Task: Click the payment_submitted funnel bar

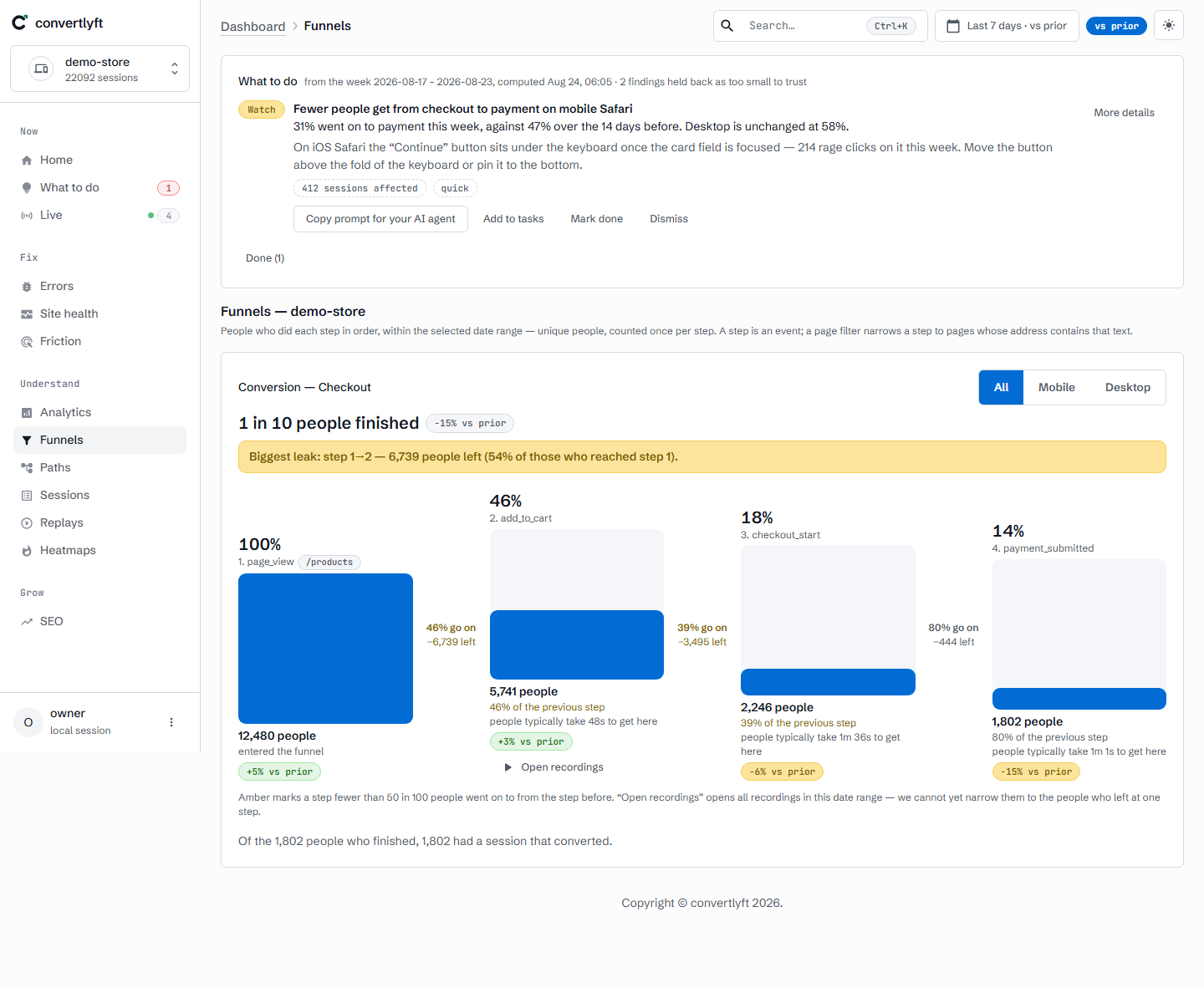Action: (1079, 699)
